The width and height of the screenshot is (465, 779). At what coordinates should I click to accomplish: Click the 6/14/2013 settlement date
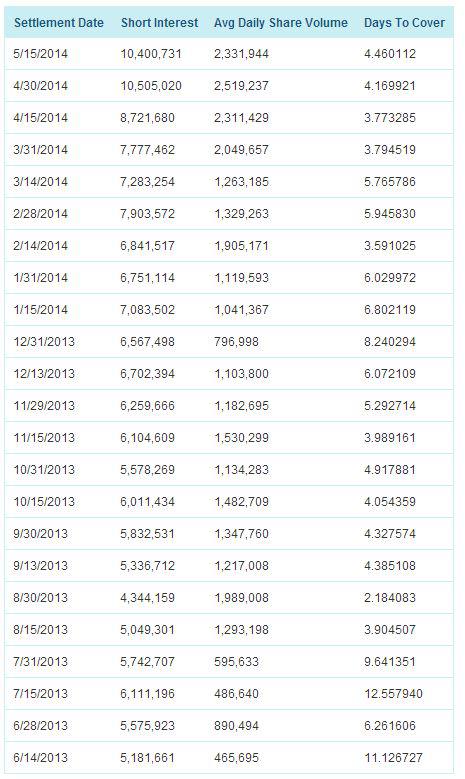click(40, 758)
